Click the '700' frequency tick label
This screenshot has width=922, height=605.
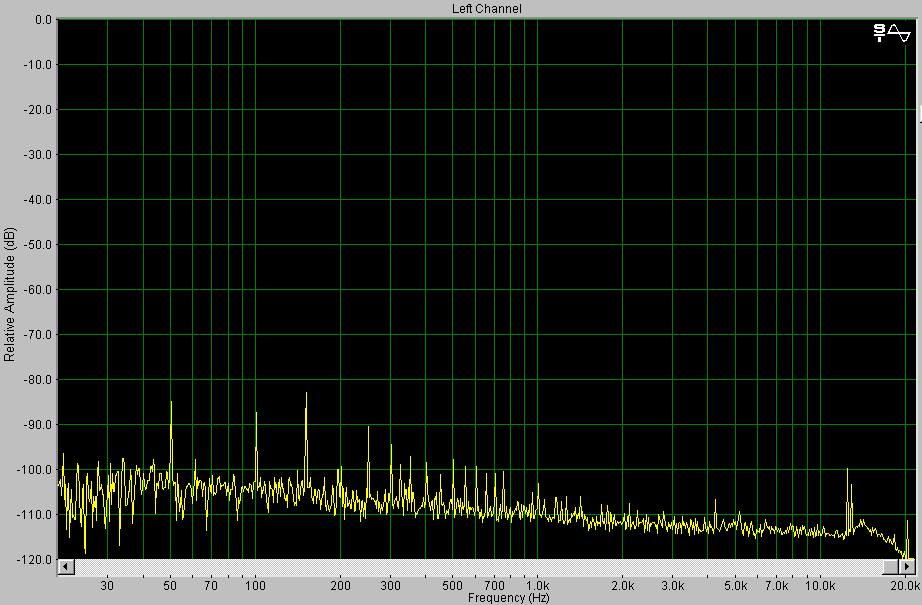pos(495,586)
